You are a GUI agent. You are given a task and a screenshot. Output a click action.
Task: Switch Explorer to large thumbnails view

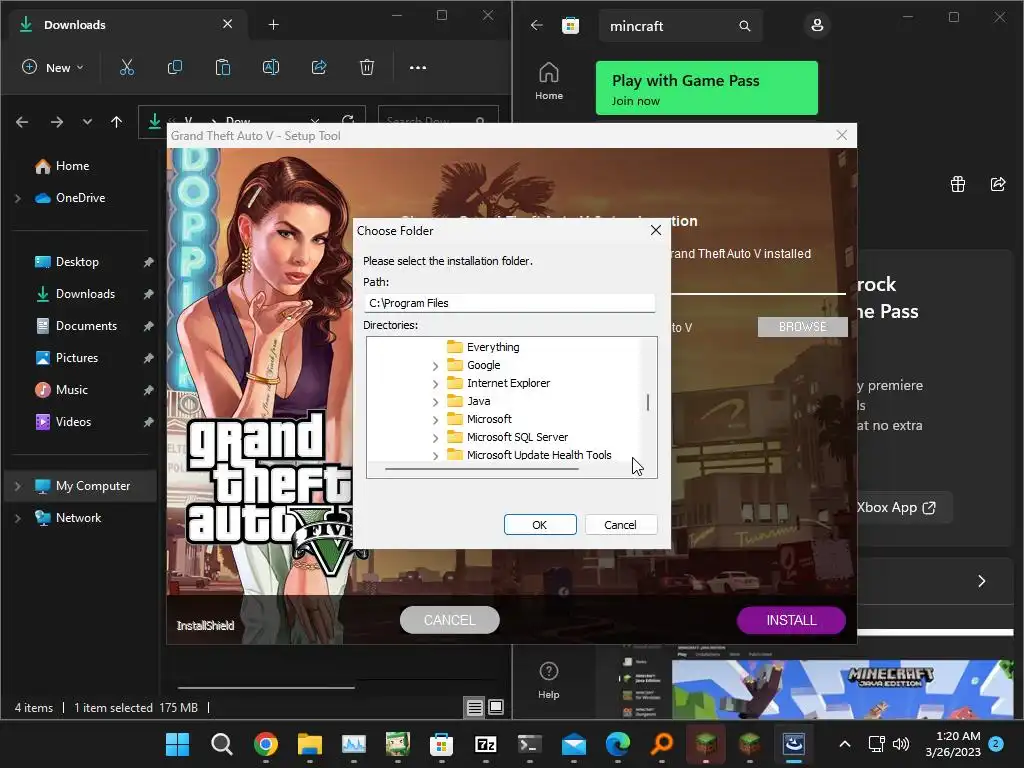pos(496,707)
